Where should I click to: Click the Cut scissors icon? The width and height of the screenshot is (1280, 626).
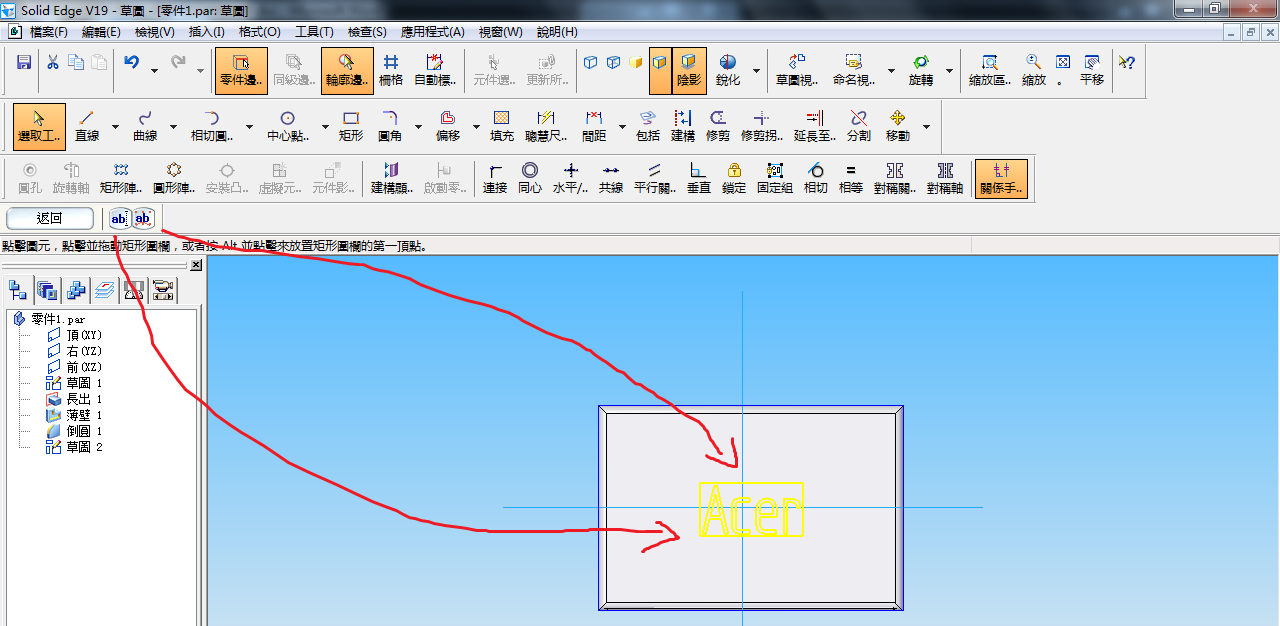(x=53, y=62)
